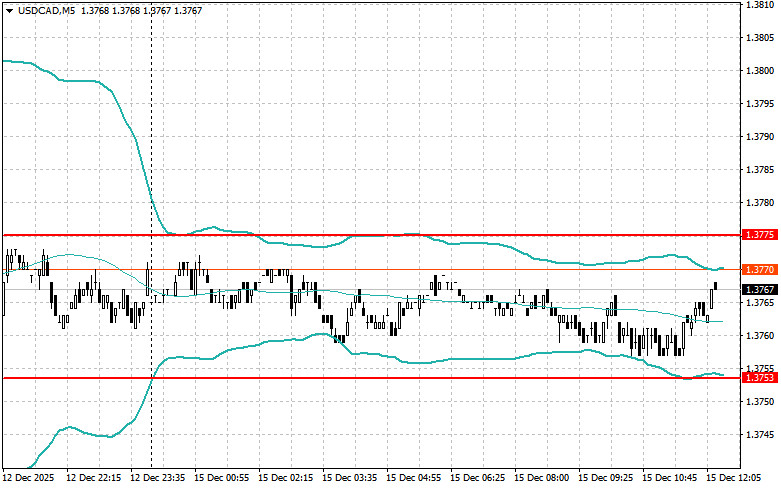Select the 1.3805 price axis value

[x=760, y=37]
